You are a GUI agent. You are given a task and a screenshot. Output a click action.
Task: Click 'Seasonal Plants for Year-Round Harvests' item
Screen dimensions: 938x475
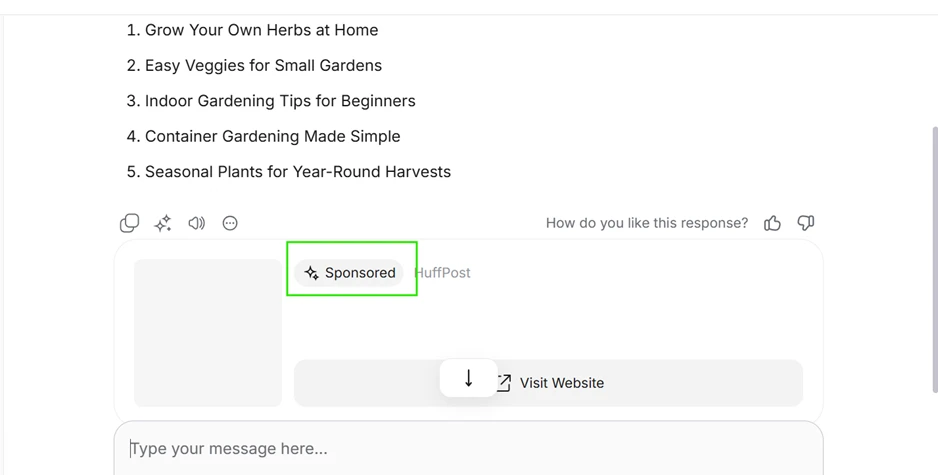[x=298, y=172]
